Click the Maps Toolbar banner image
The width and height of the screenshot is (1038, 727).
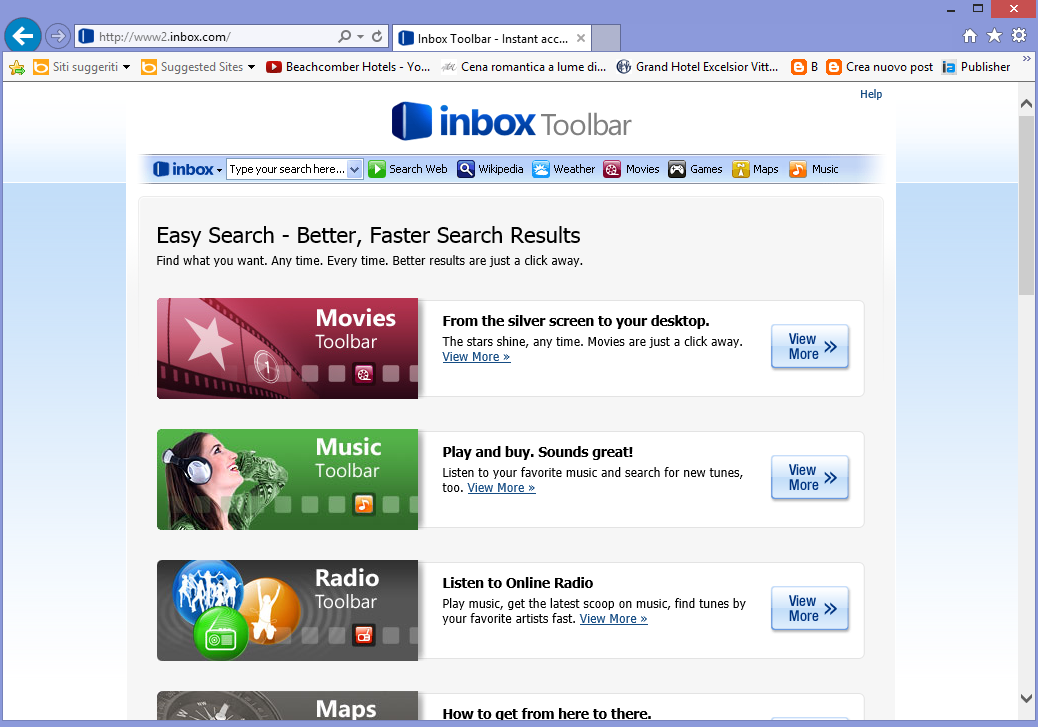(287, 706)
